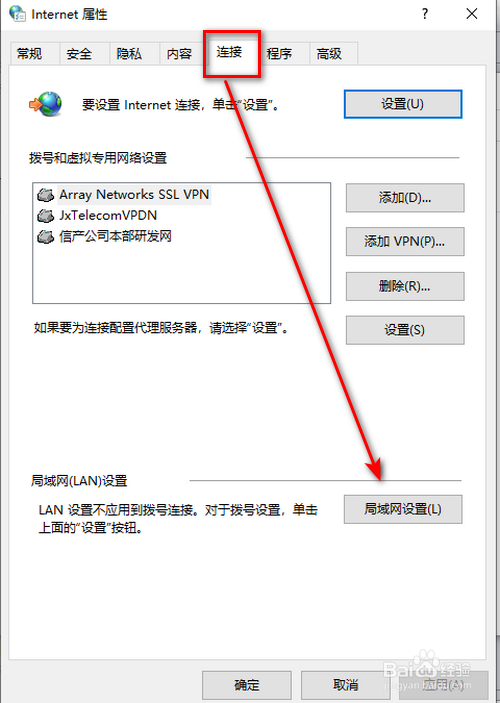Image resolution: width=500 pixels, height=703 pixels.
Task: Click the 设置(U) button
Action: 403,104
